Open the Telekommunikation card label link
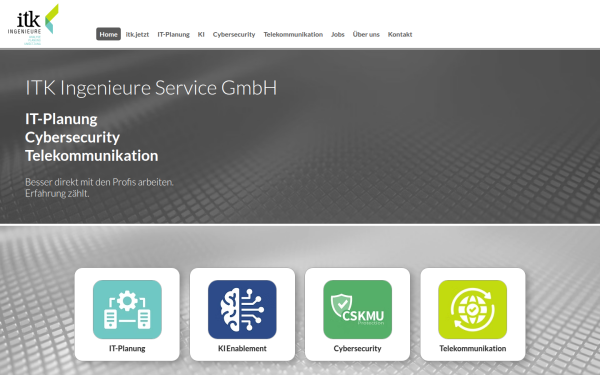Screen dimensions: 600x375 point(473,348)
